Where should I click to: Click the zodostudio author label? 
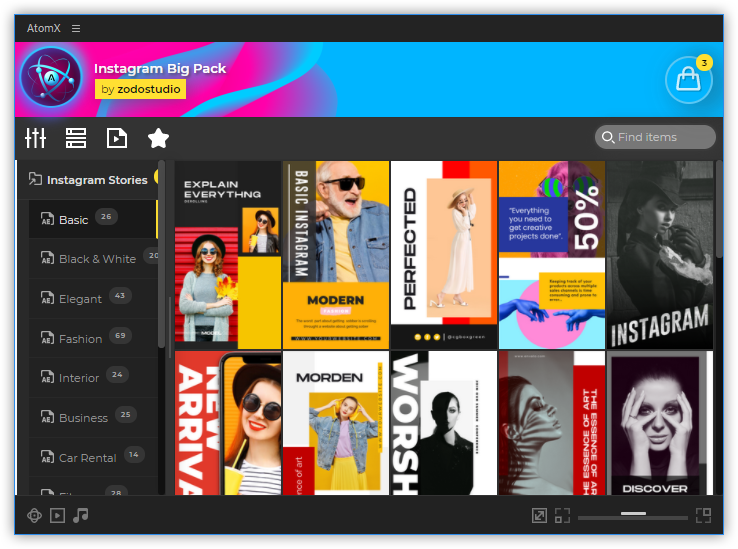tap(140, 89)
